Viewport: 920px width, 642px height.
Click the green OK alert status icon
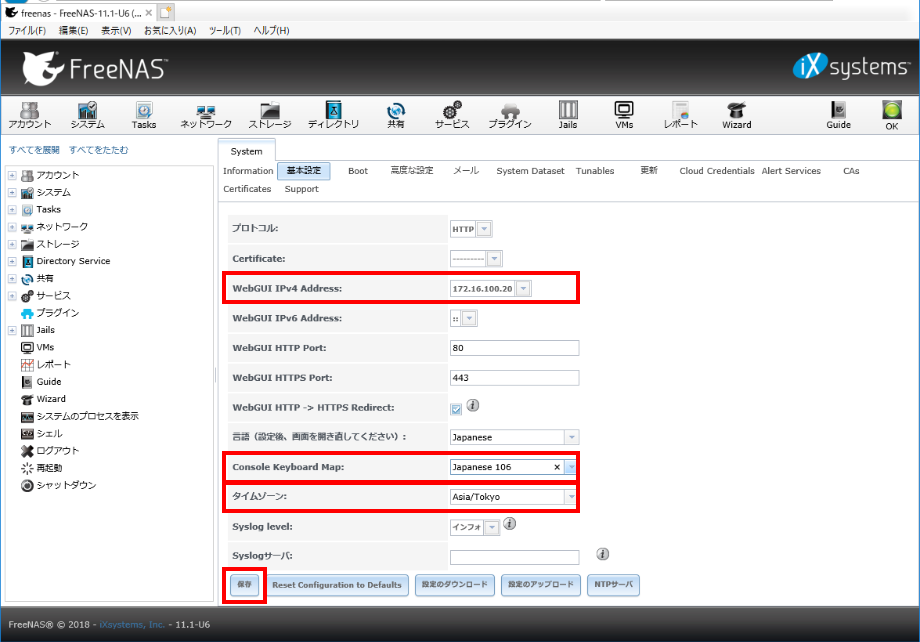(892, 115)
